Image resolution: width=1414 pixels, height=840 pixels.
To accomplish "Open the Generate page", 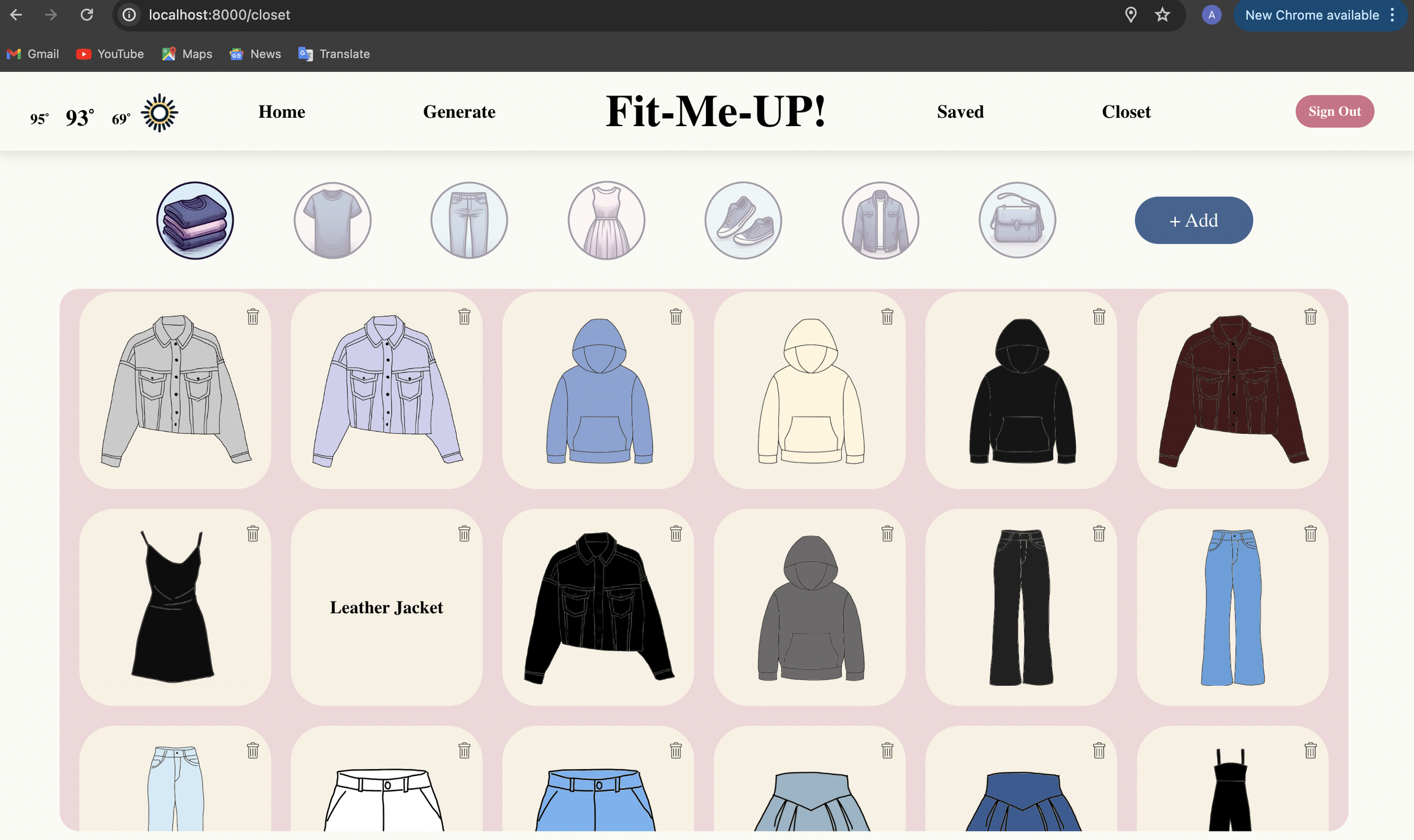I will tap(459, 111).
